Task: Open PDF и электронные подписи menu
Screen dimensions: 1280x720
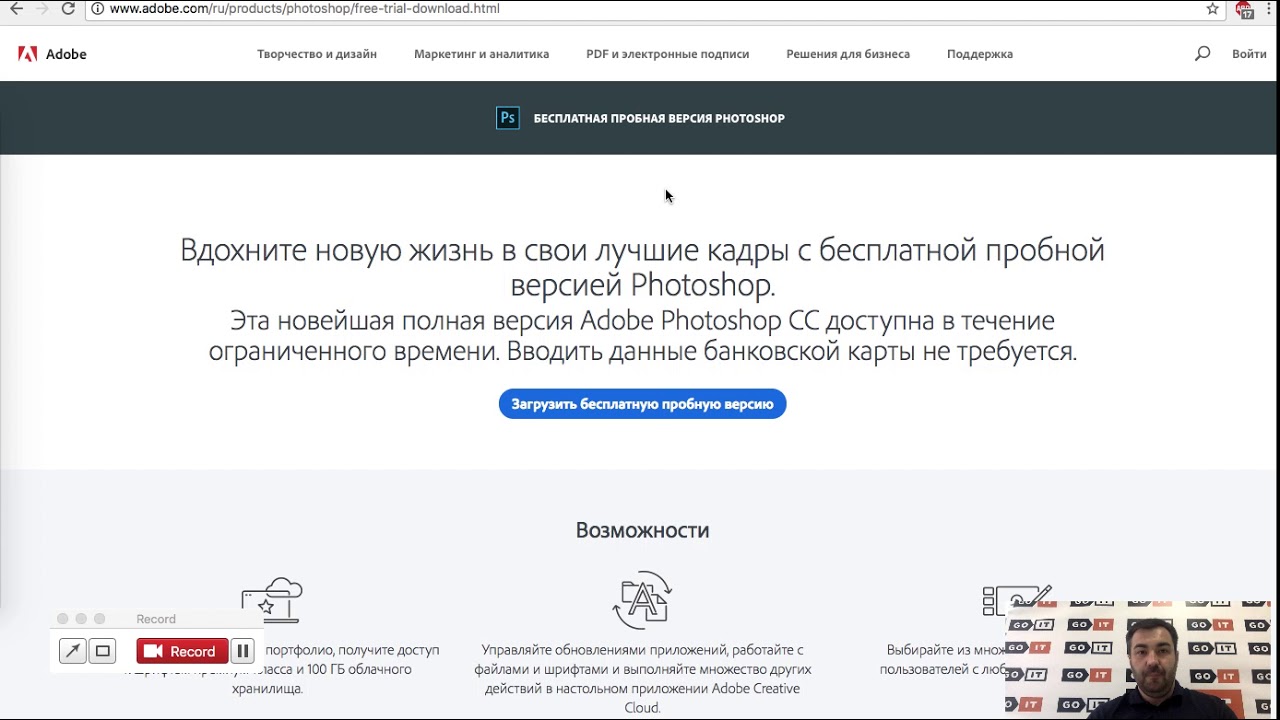Action: [667, 54]
